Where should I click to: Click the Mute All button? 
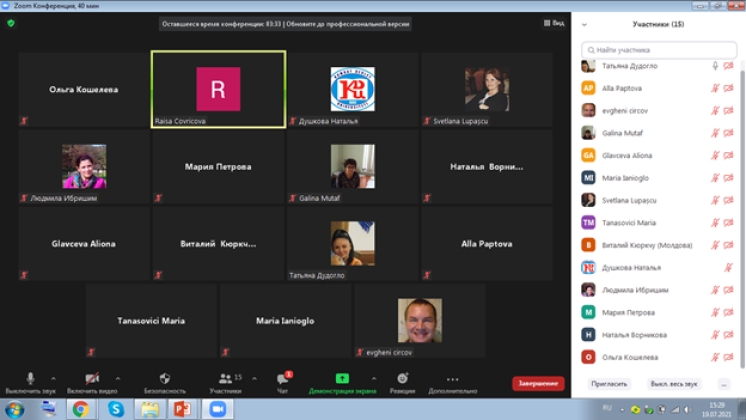[x=674, y=384]
